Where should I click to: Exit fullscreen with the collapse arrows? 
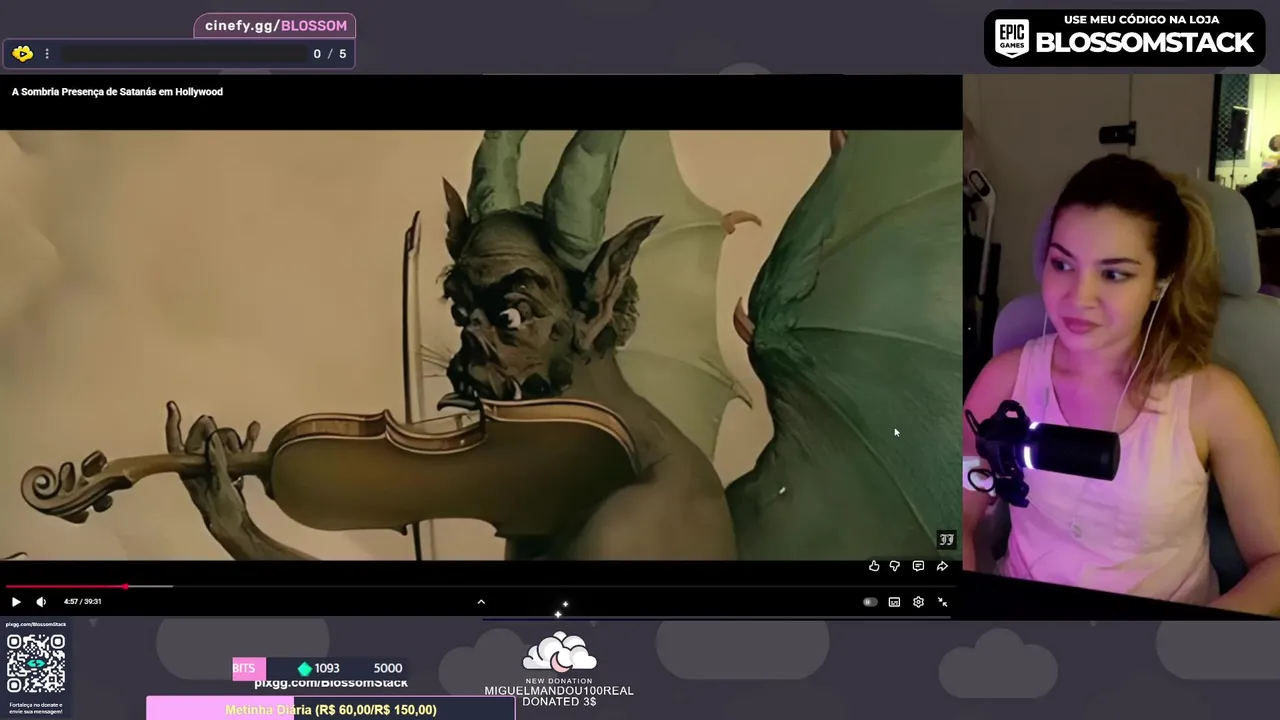click(x=942, y=602)
